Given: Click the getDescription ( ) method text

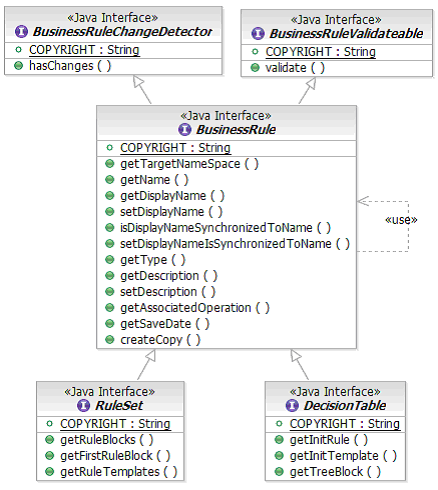Looking at the screenshot, I should point(169,276).
